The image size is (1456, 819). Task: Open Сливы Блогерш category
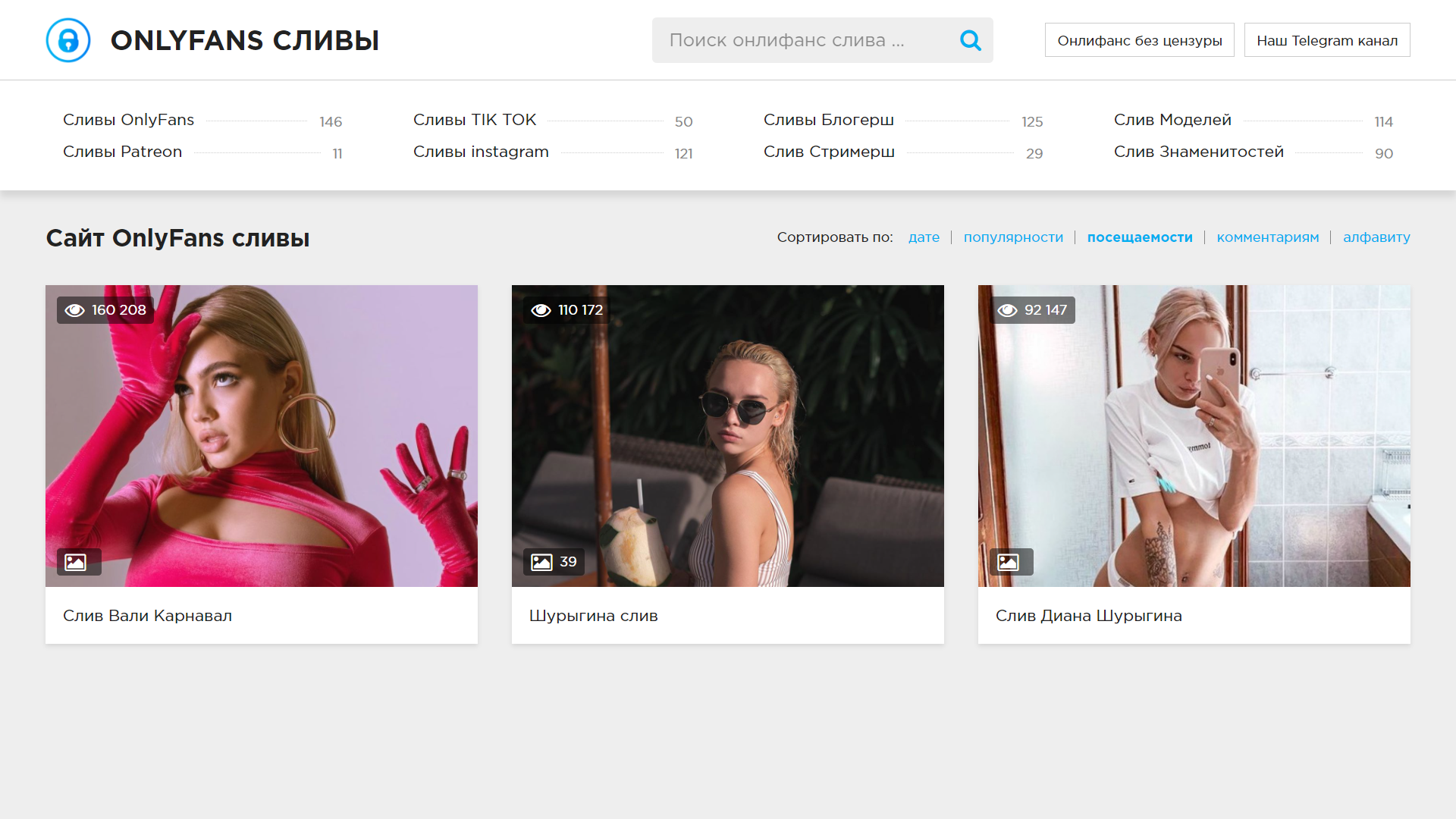(829, 120)
